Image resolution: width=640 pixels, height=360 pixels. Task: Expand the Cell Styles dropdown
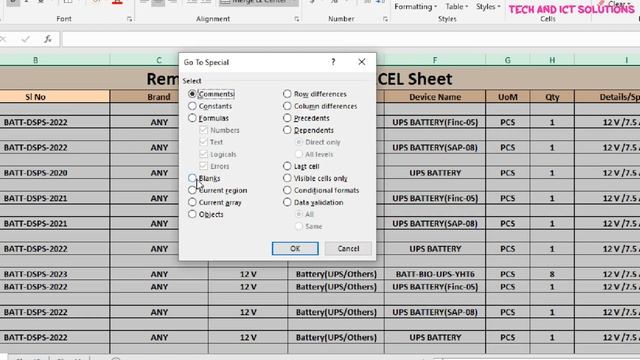pos(488,7)
